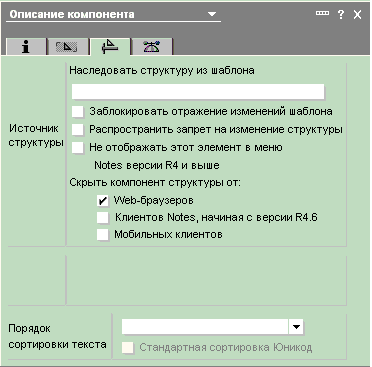
Task: Enable 'Заблокировать отражение изменений шаблона' checkbox
Action: point(78,112)
